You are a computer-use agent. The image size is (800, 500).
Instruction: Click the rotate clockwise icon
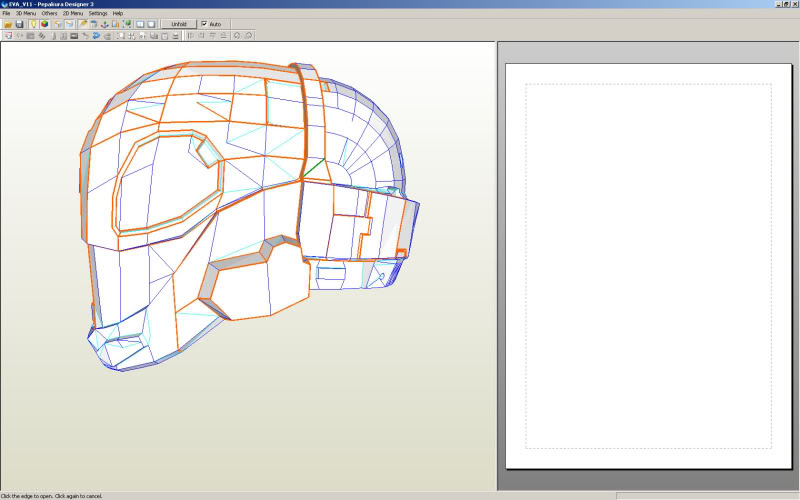click(x=249, y=35)
